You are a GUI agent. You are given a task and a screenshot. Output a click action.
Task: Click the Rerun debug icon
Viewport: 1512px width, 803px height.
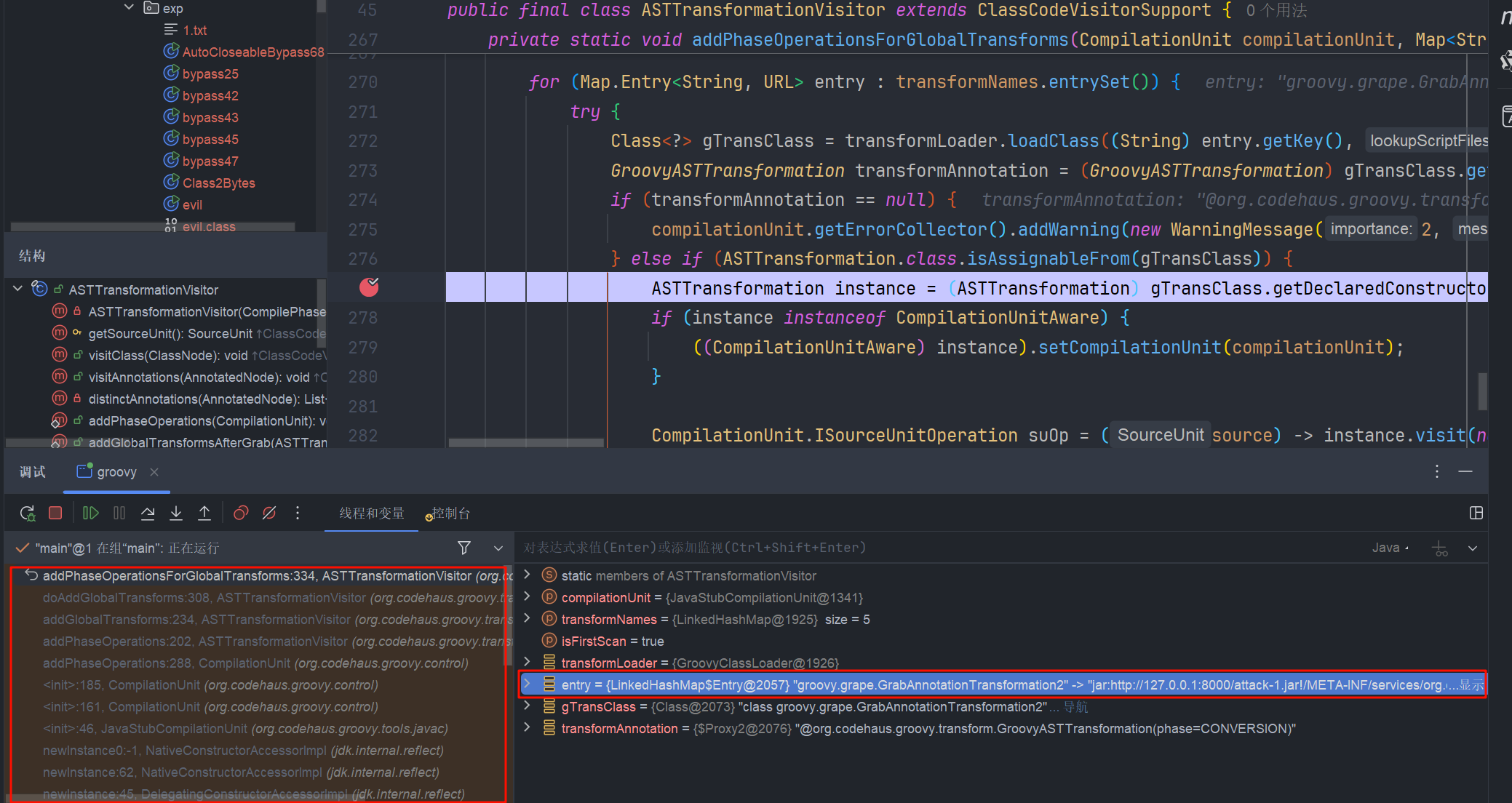point(28,514)
